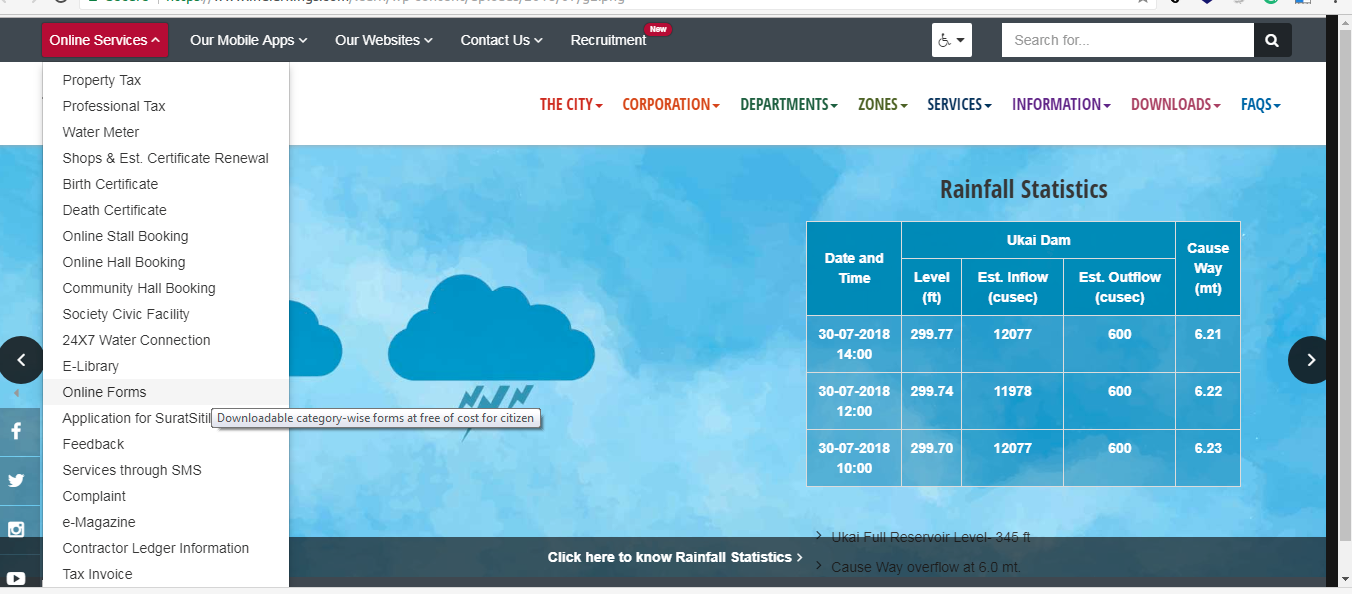Click here to know Rainfall Statistics
Viewport: 1352px width, 594px height.
(x=674, y=557)
